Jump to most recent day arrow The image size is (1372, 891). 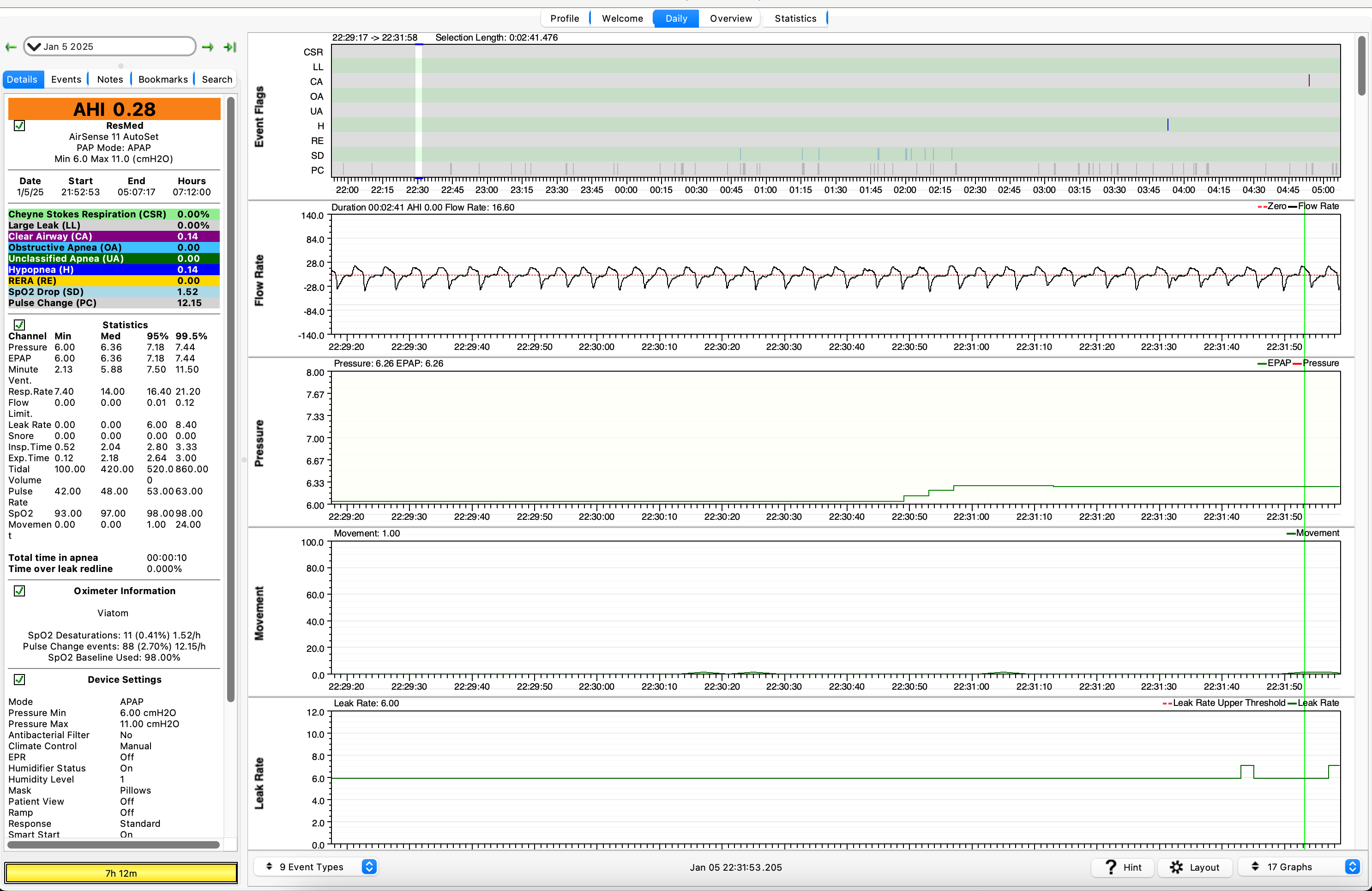230,47
